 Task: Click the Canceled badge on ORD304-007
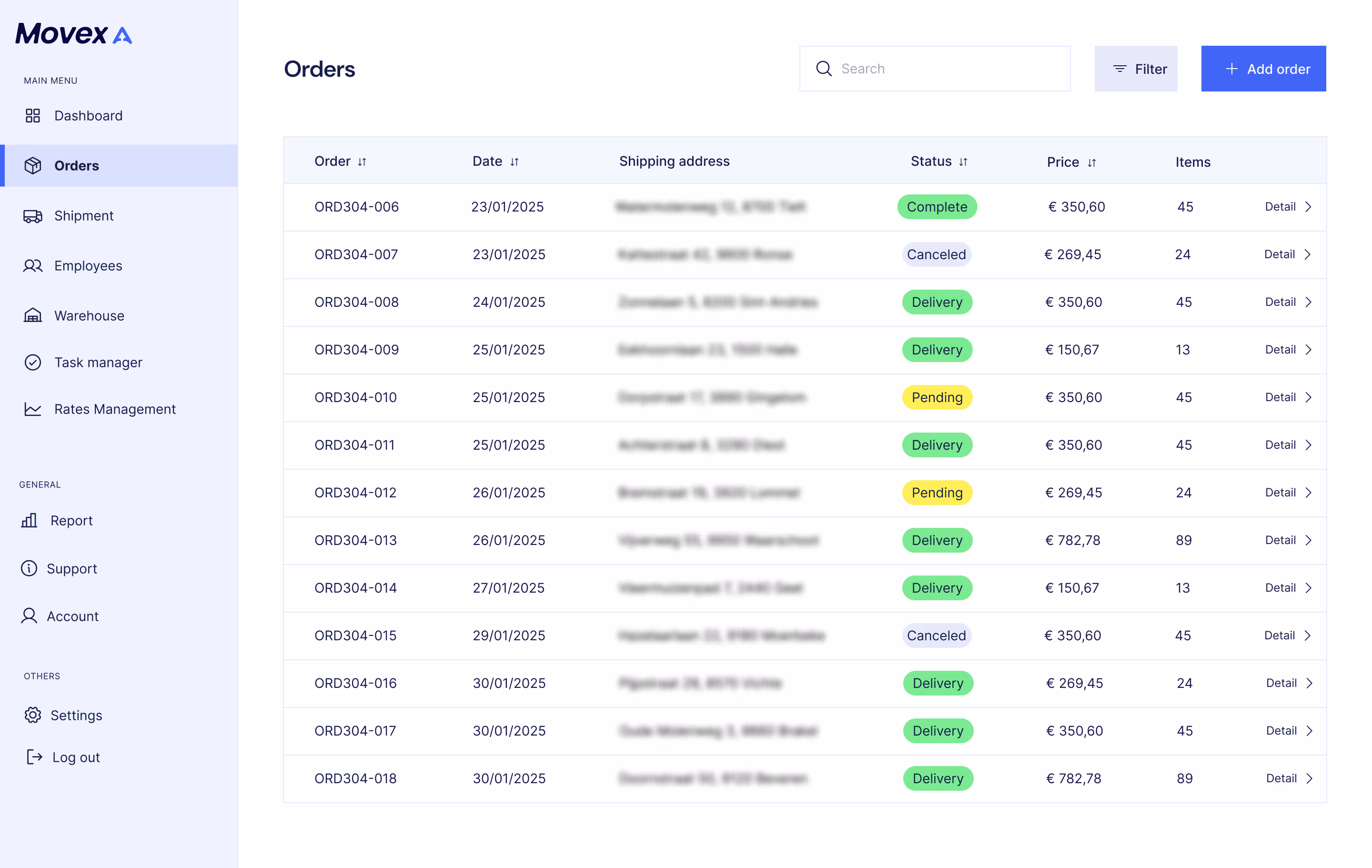(x=936, y=254)
